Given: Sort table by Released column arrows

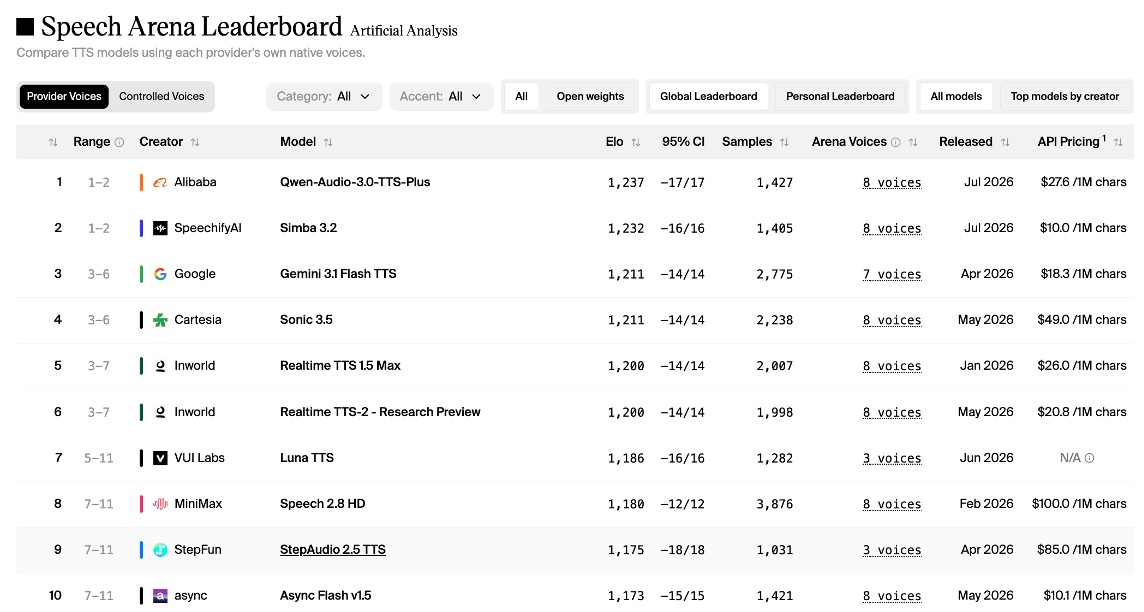Looking at the screenshot, I should 1005,142.
